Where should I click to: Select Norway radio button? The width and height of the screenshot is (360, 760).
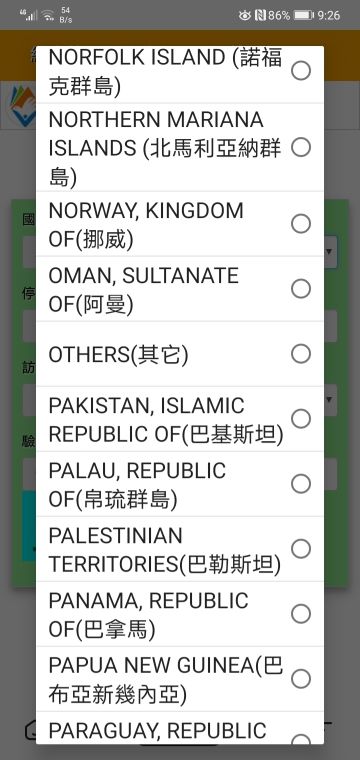tap(301, 224)
